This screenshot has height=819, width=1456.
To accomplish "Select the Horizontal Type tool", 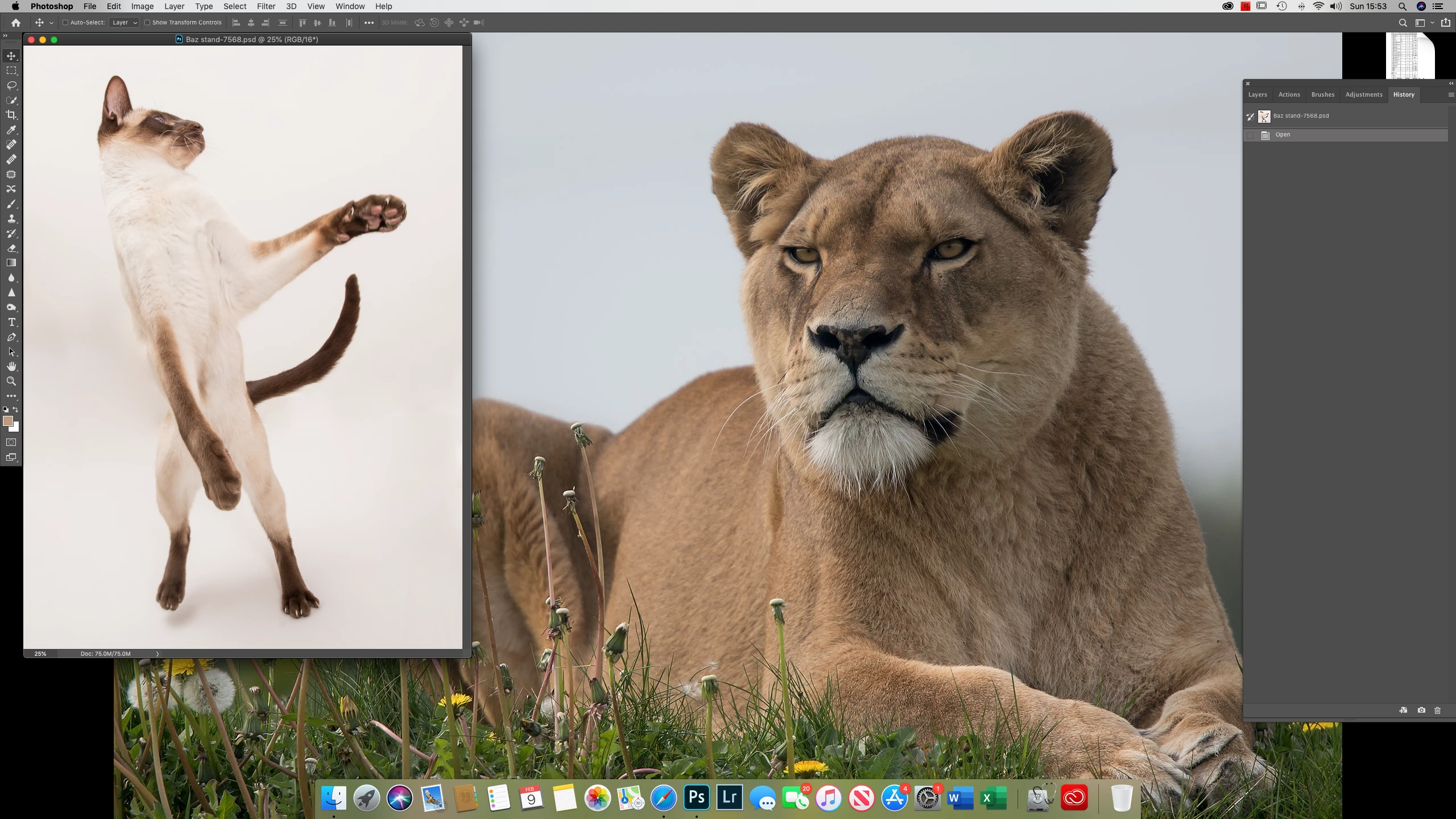I will (x=11, y=322).
